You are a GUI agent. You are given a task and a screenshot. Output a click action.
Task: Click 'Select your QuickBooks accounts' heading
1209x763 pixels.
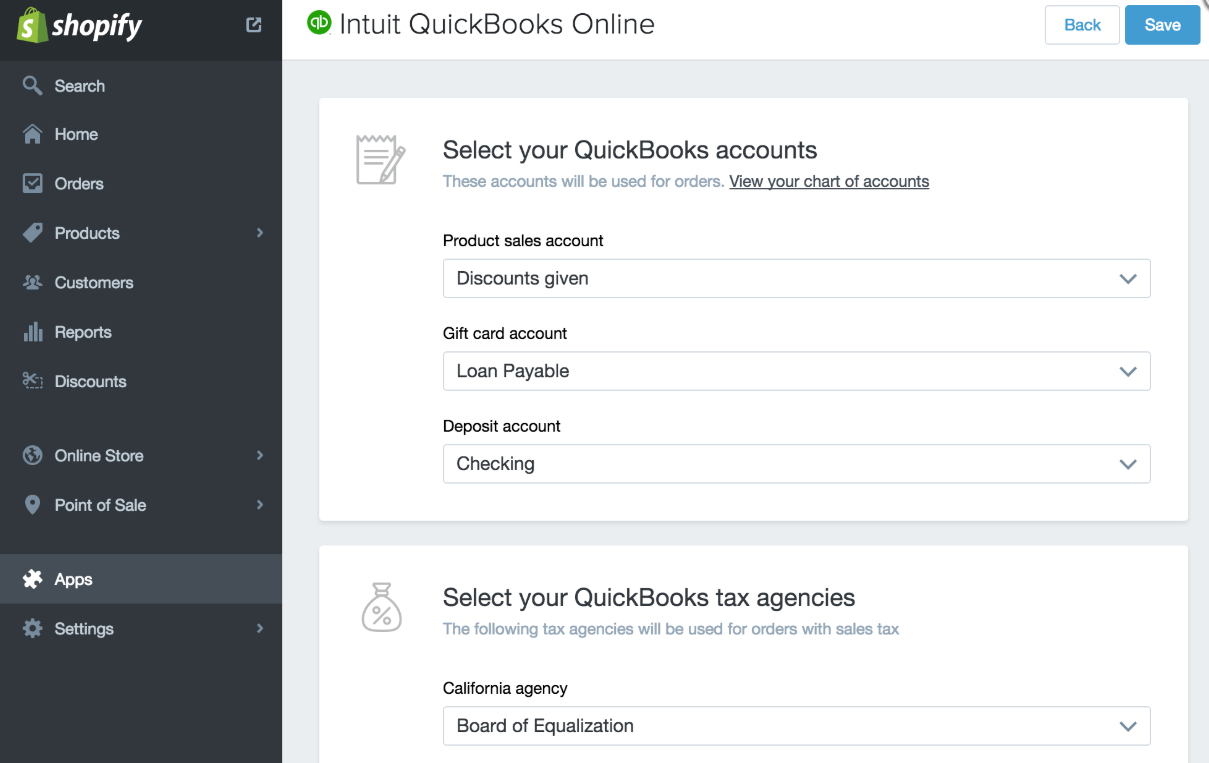click(x=630, y=150)
